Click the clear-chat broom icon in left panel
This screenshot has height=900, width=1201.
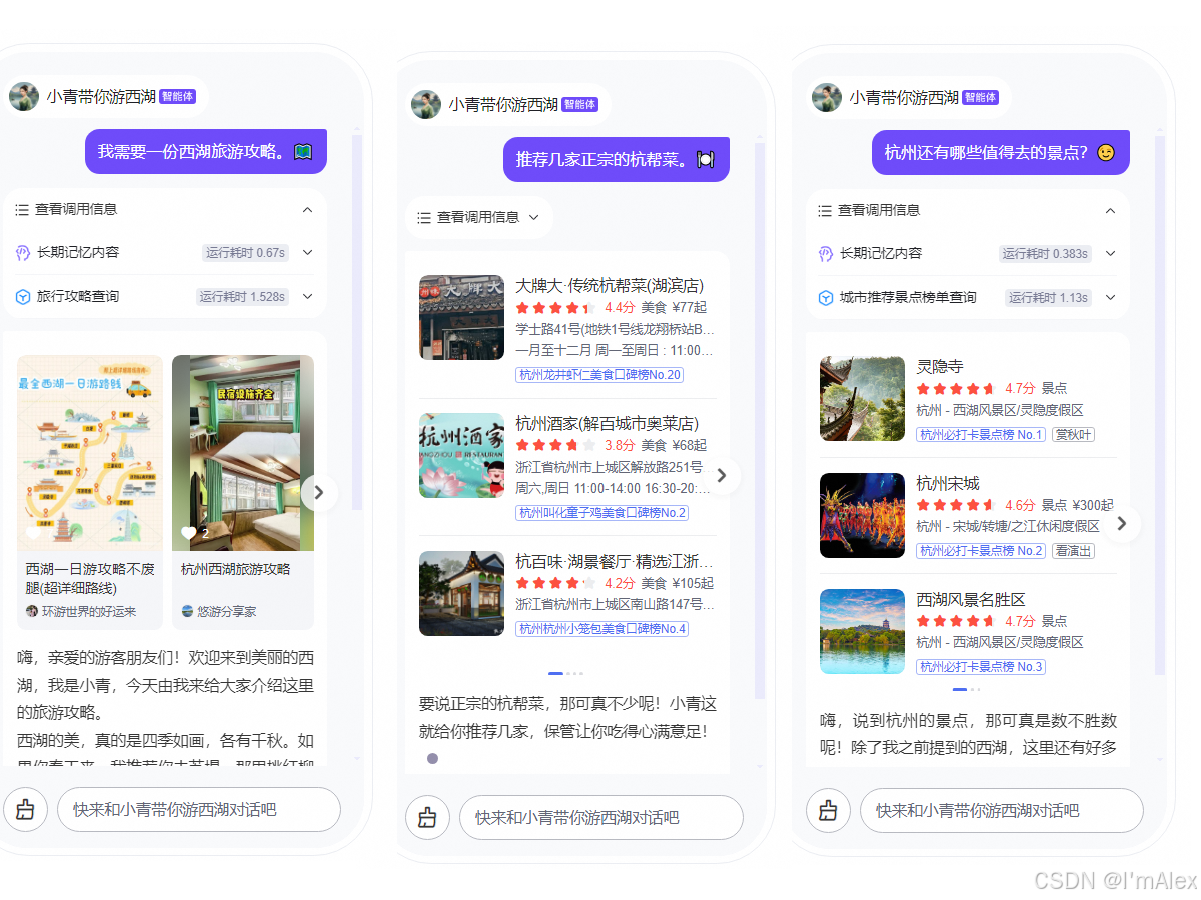(x=25, y=810)
